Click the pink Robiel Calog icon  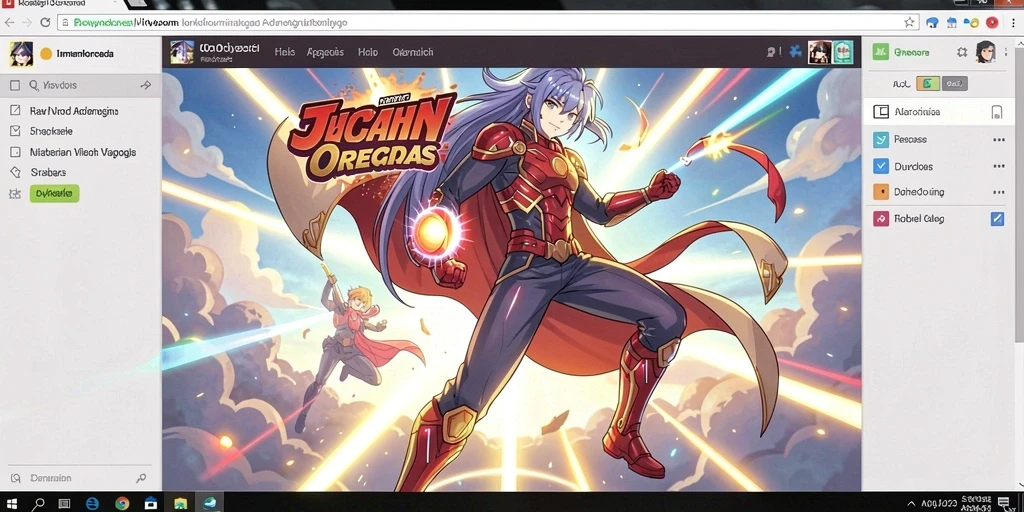coord(881,219)
